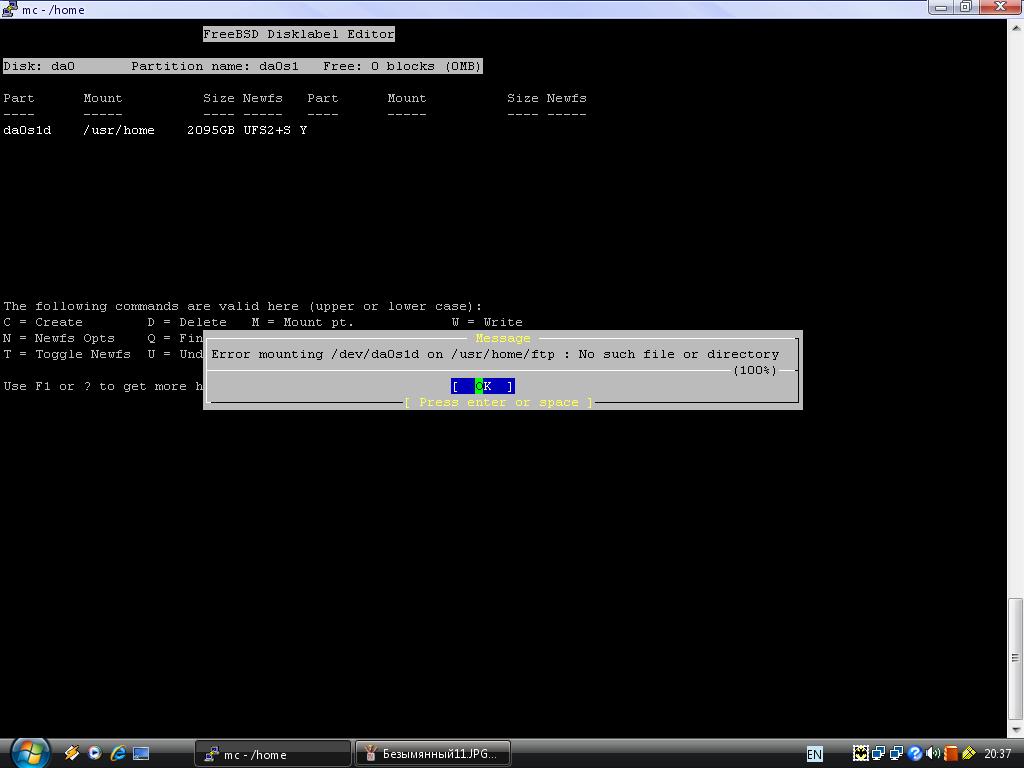Viewport: 1024px width, 768px height.
Task: Click the 20:37 taskbar clock
Action: 997,754
